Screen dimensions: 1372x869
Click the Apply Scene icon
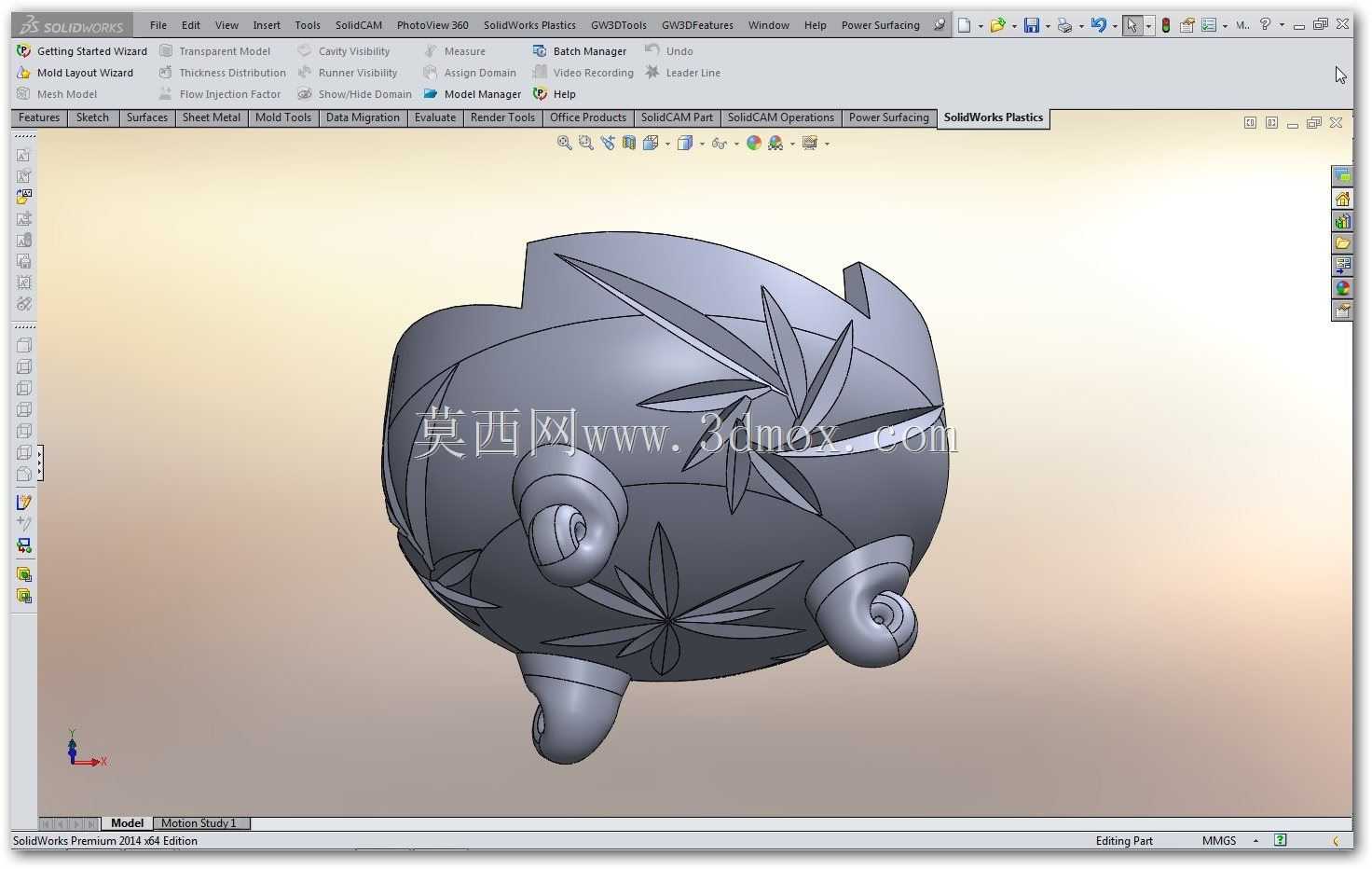(x=775, y=143)
